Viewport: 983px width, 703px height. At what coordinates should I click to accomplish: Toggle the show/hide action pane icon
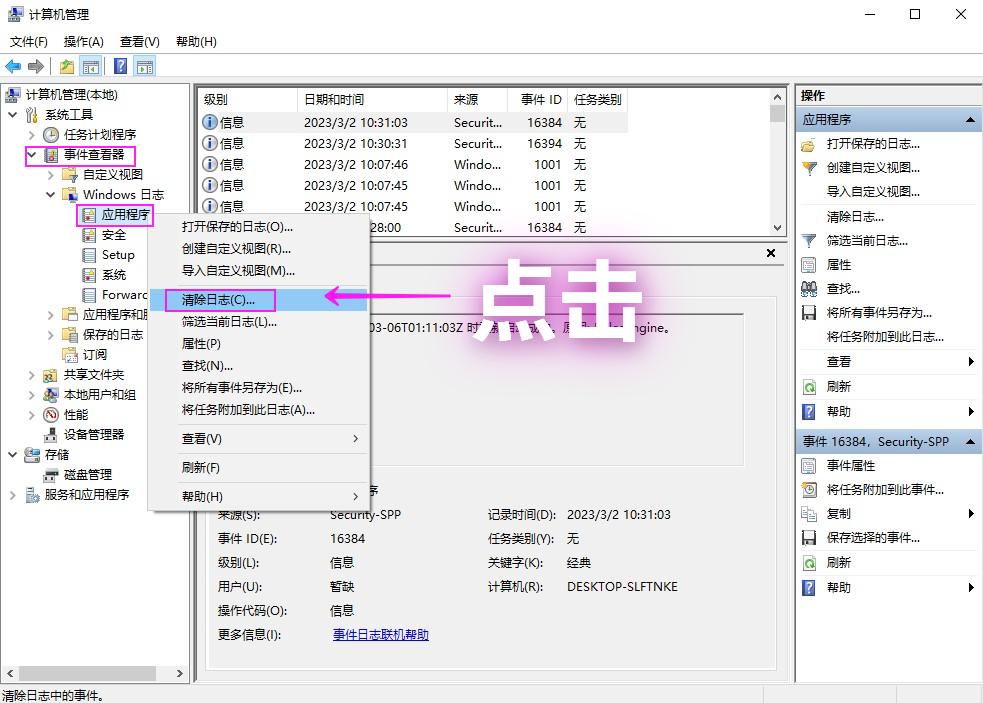pyautogui.click(x=145, y=66)
